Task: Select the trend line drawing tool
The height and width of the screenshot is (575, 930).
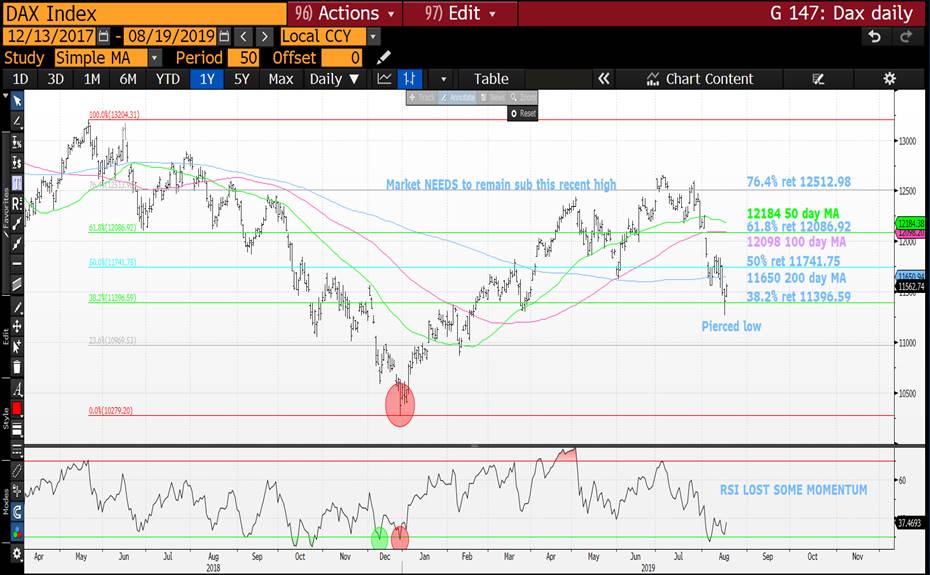Action: tap(17, 122)
